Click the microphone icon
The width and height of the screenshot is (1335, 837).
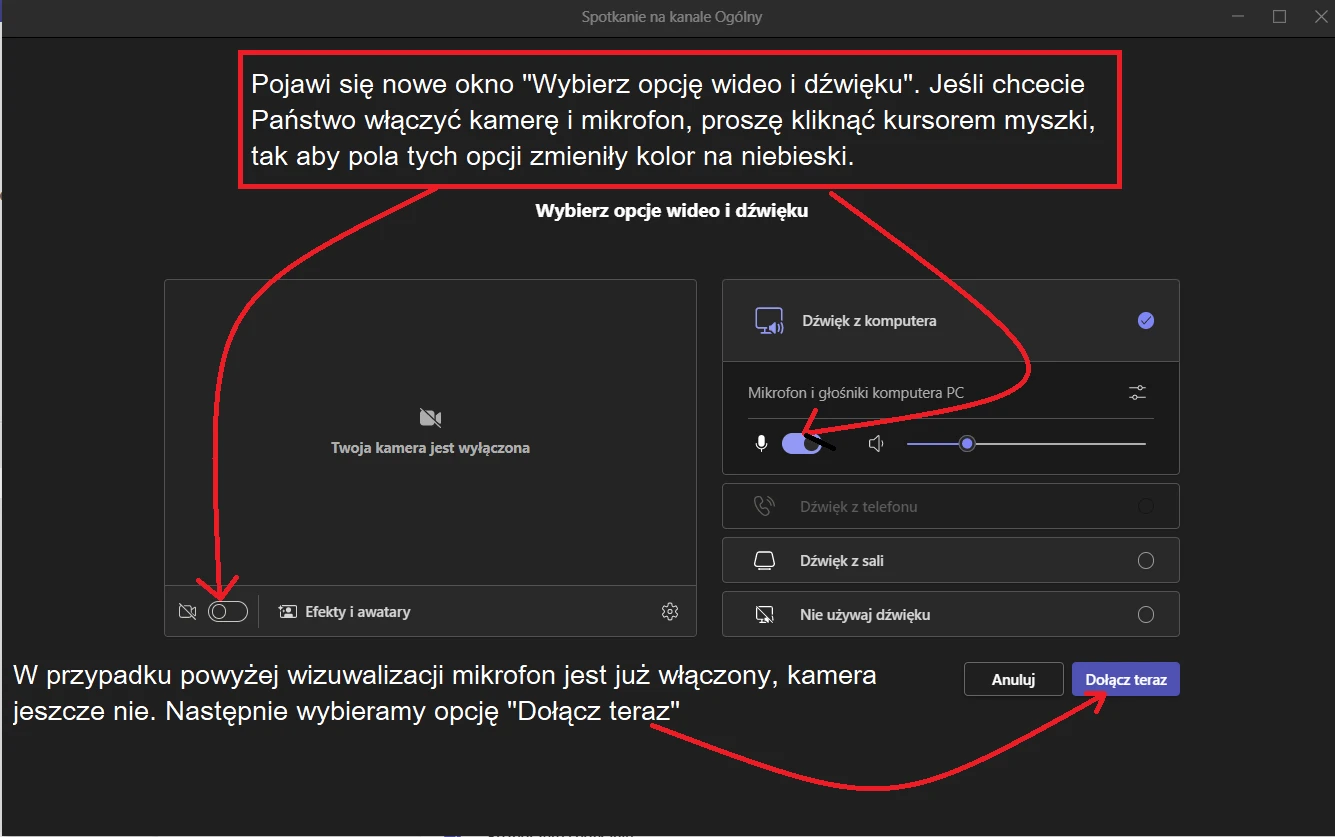coord(761,443)
